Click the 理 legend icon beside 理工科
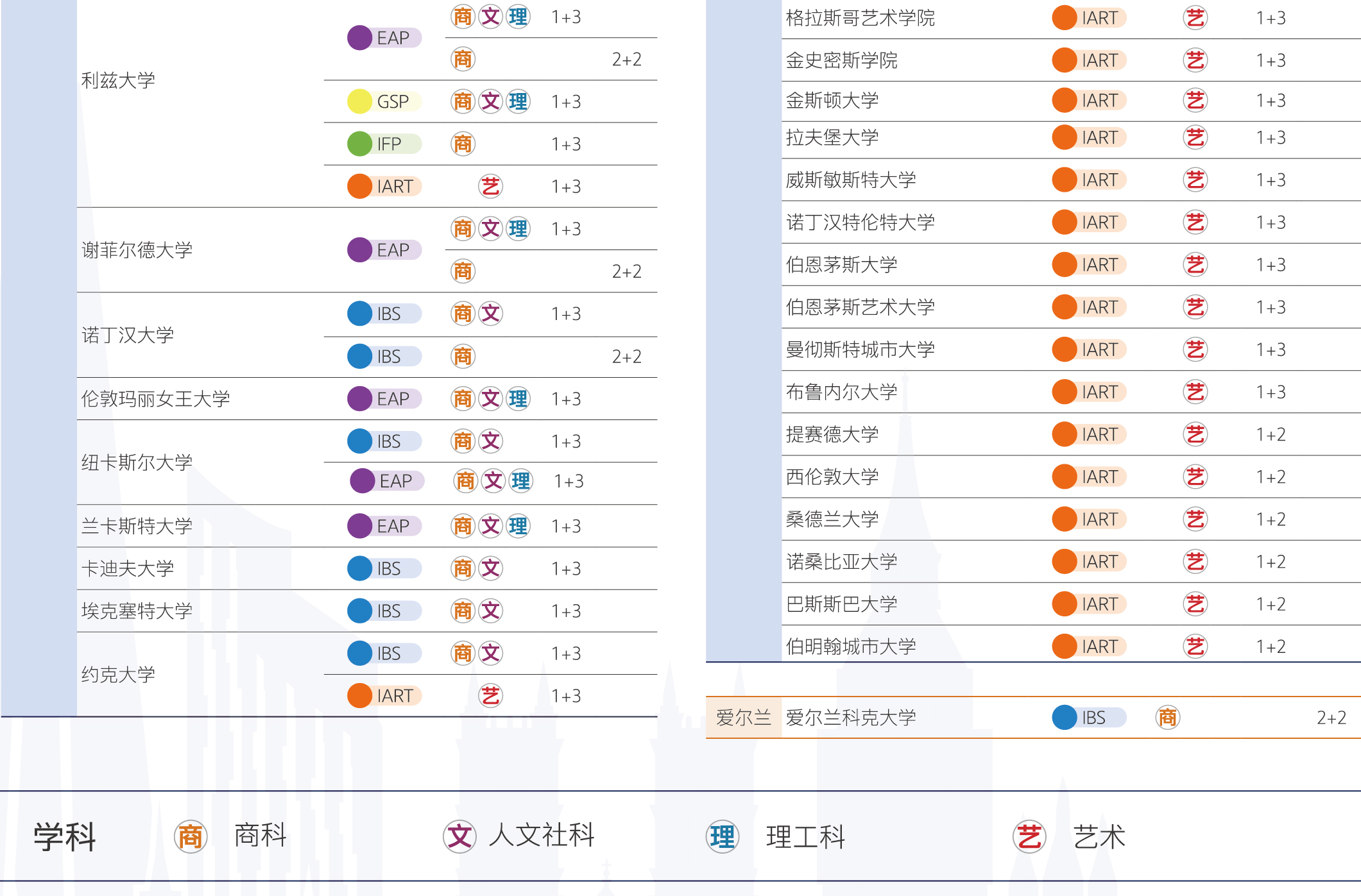The width and height of the screenshot is (1361, 896). tap(723, 836)
